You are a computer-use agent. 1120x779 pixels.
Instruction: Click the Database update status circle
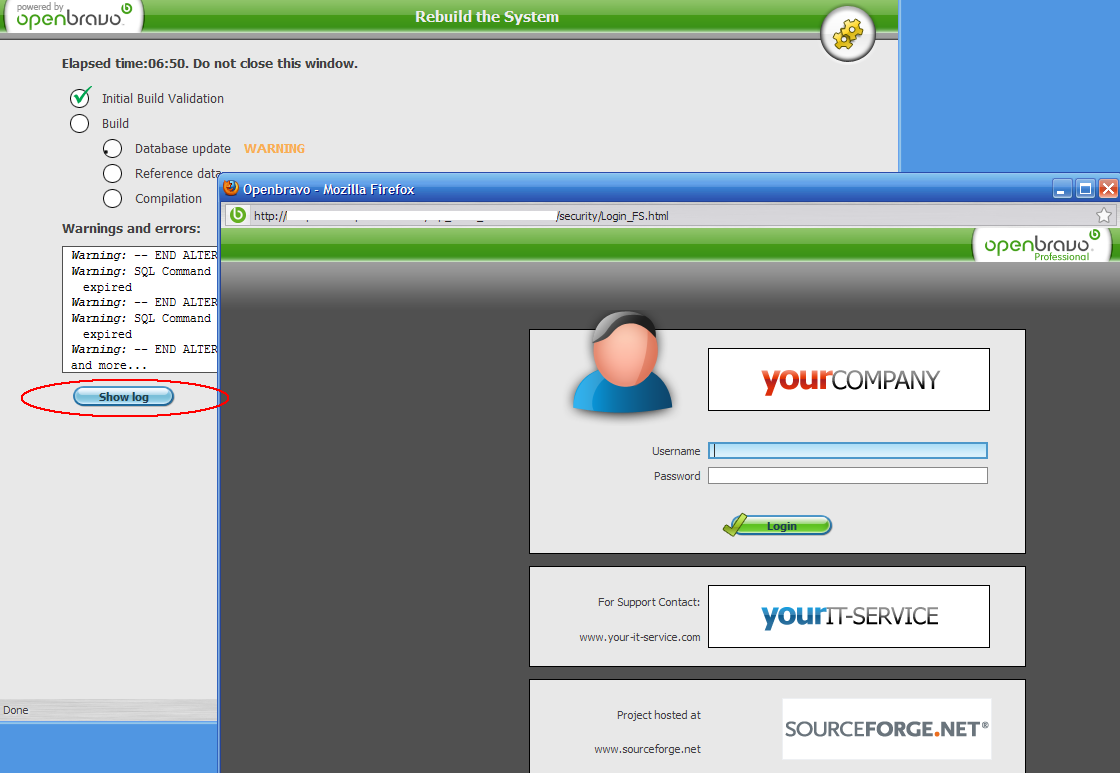112,149
